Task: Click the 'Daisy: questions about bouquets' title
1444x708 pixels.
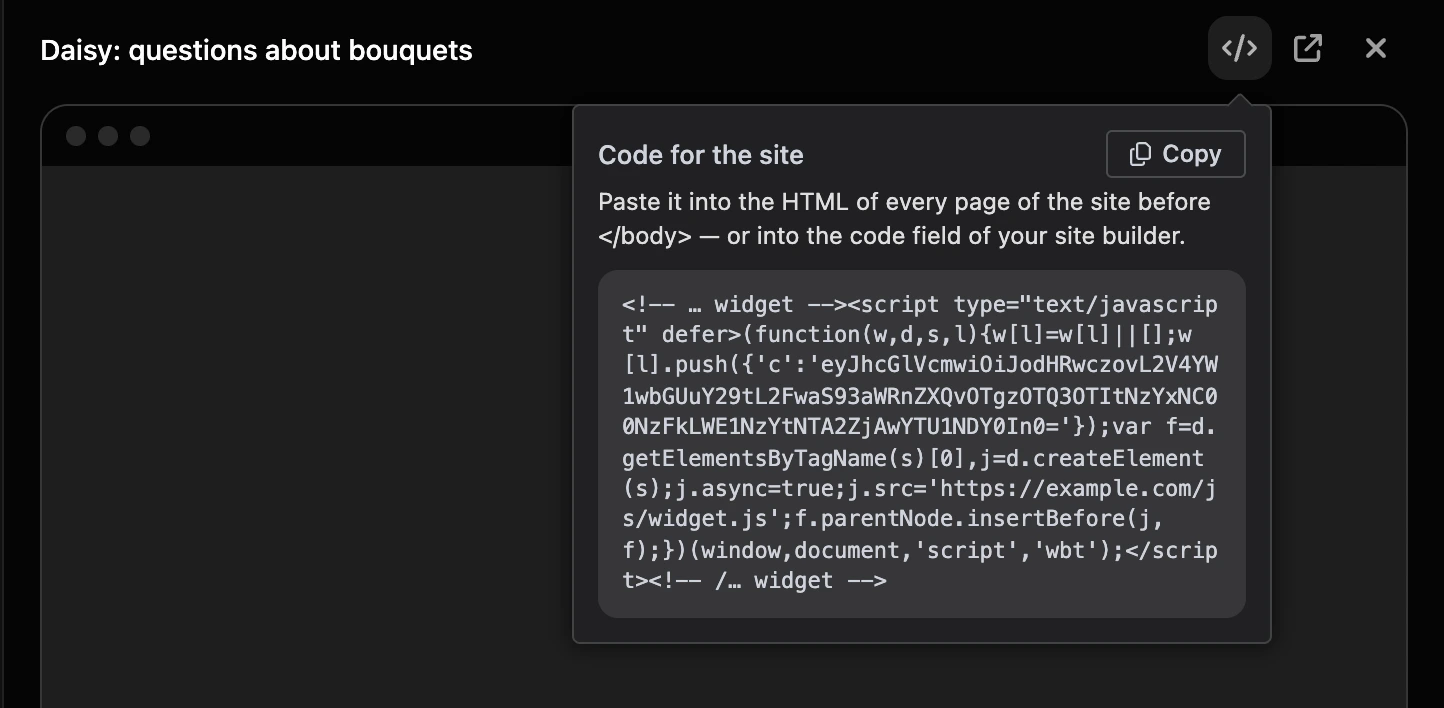Action: point(256,50)
